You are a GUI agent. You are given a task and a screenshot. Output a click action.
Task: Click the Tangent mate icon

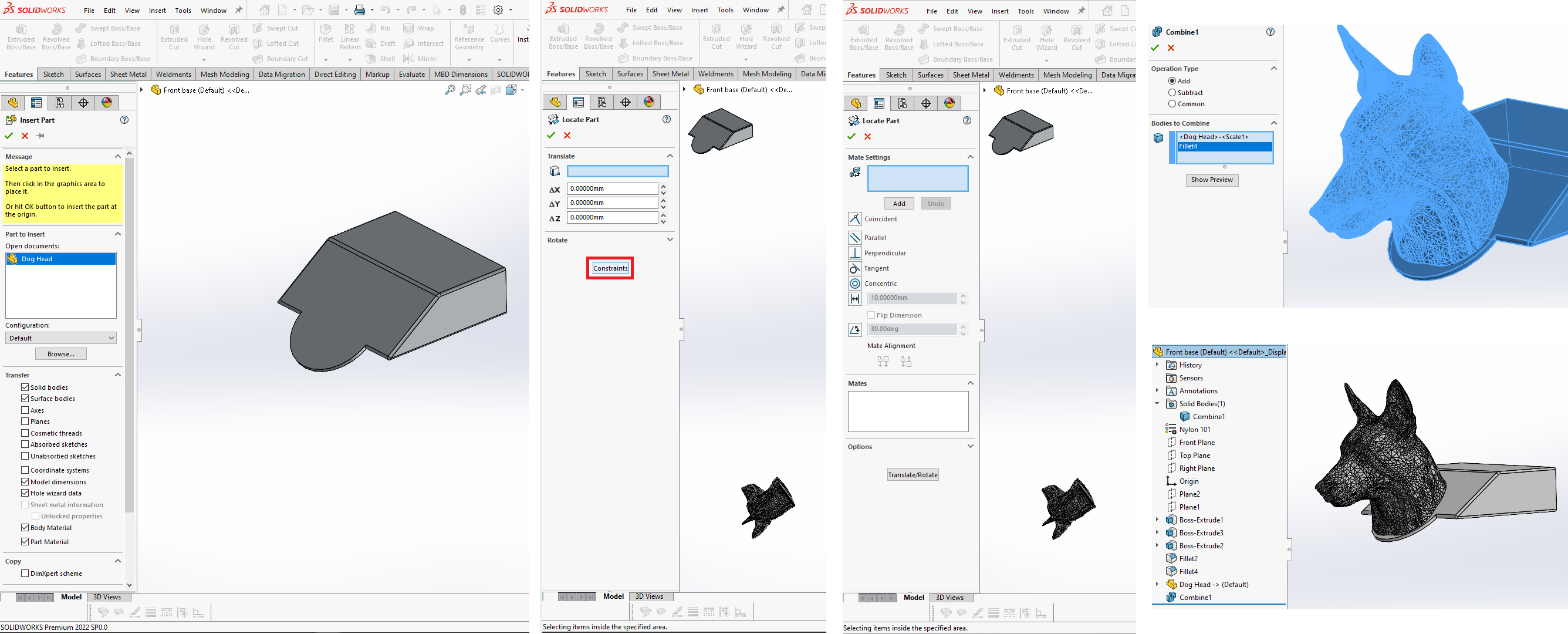[854, 269]
